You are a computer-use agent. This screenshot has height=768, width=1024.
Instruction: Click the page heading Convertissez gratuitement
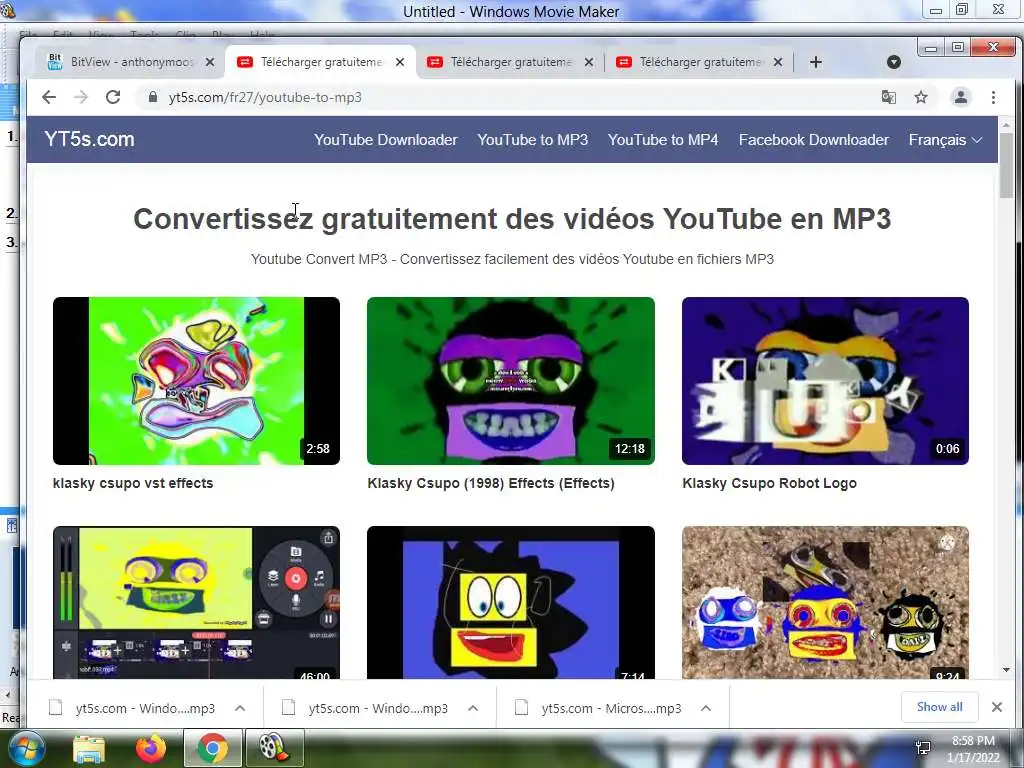[x=512, y=219]
